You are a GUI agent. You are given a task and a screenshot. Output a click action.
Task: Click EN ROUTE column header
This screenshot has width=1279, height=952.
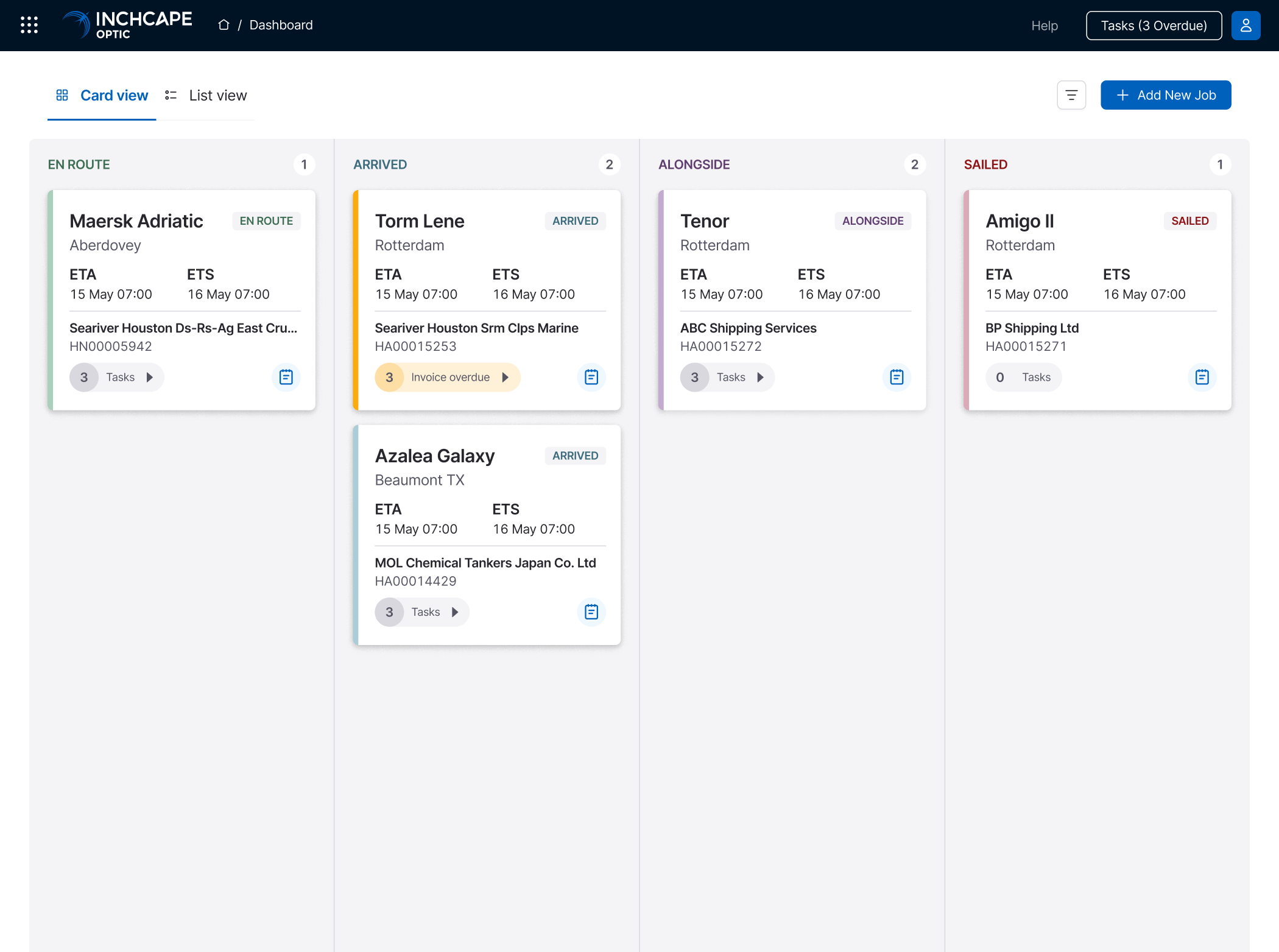(x=79, y=164)
